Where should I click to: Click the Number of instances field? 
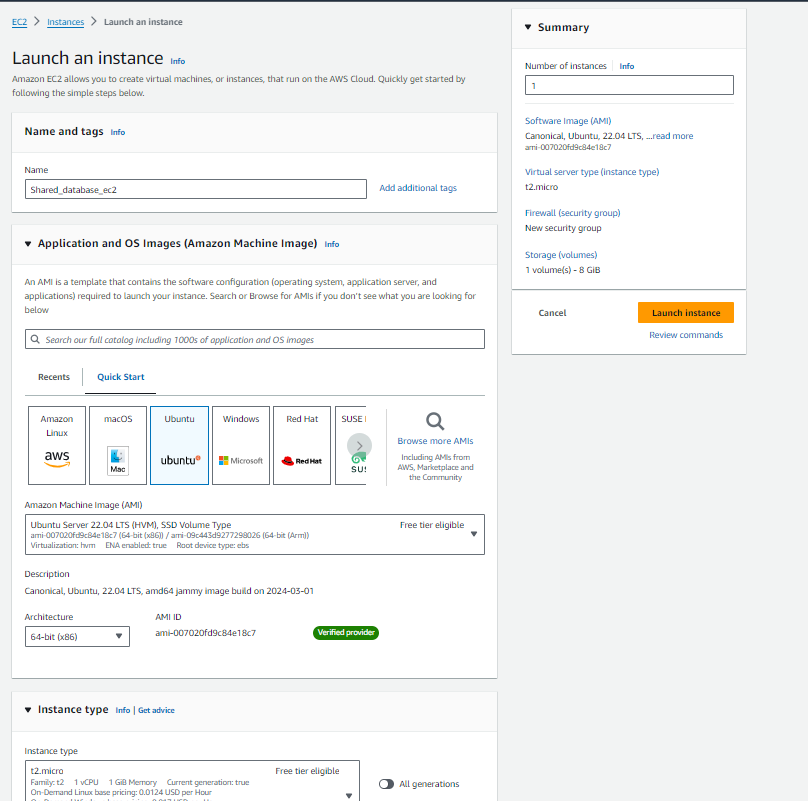[x=629, y=85]
